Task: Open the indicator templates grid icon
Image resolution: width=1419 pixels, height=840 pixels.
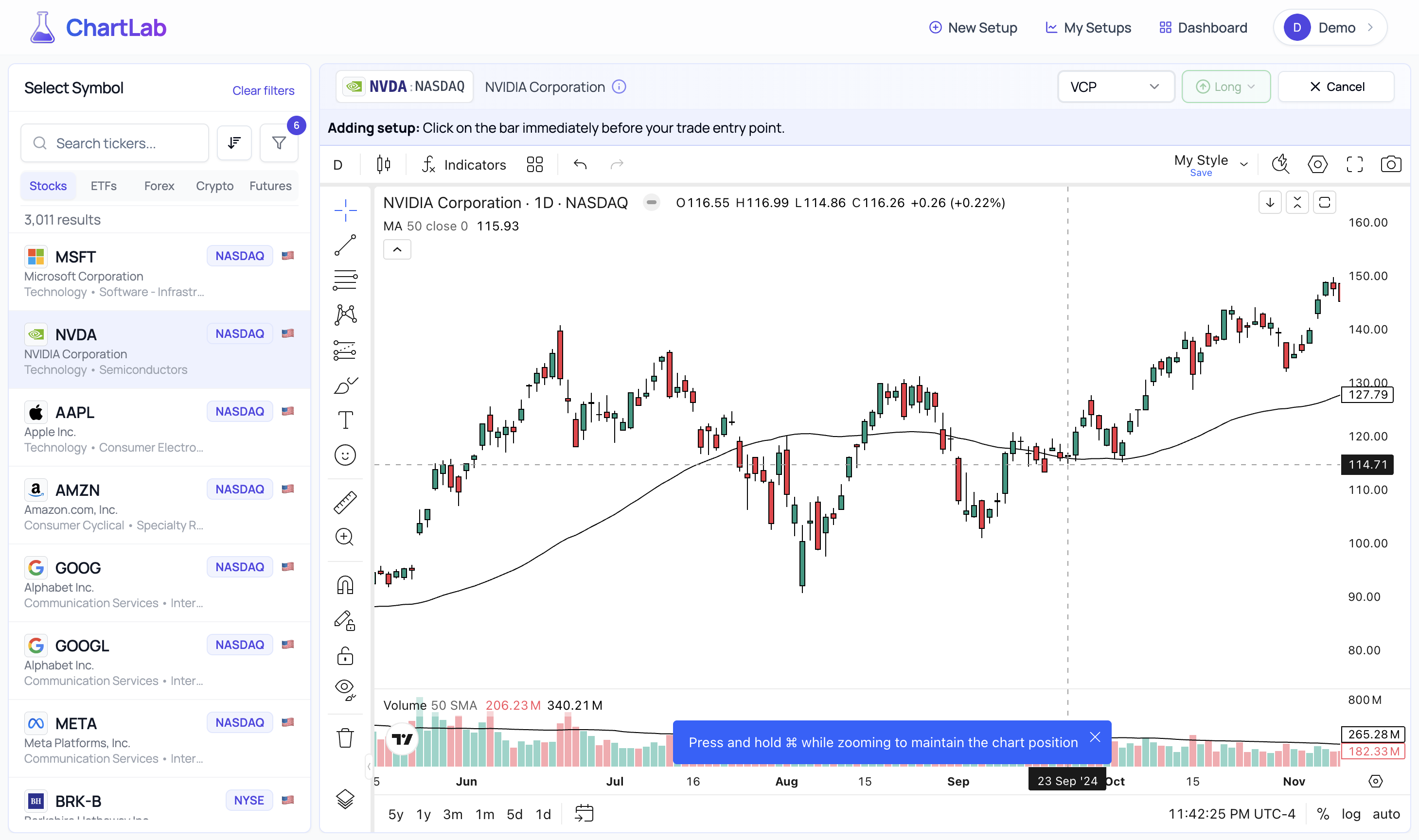Action: [534, 165]
